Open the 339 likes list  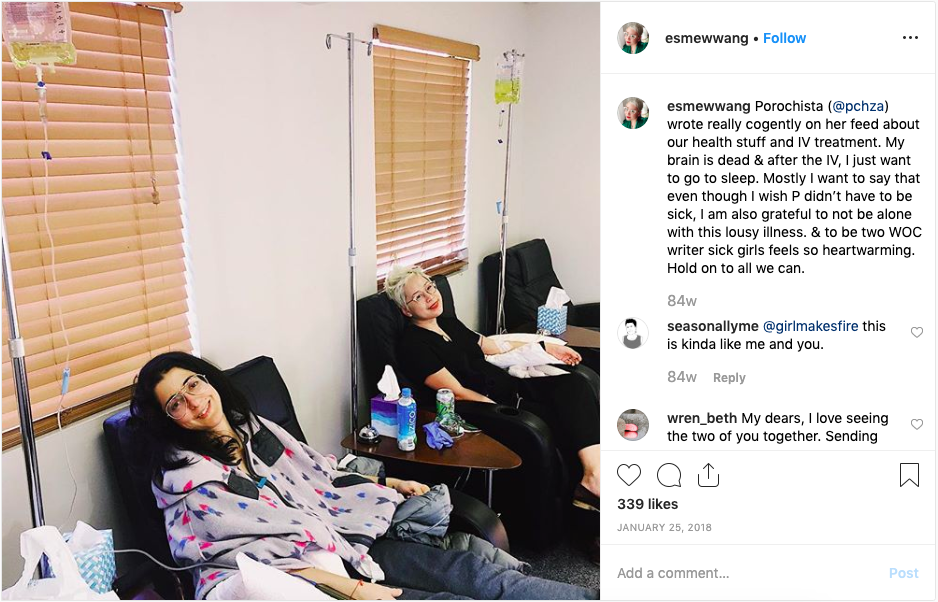click(647, 504)
